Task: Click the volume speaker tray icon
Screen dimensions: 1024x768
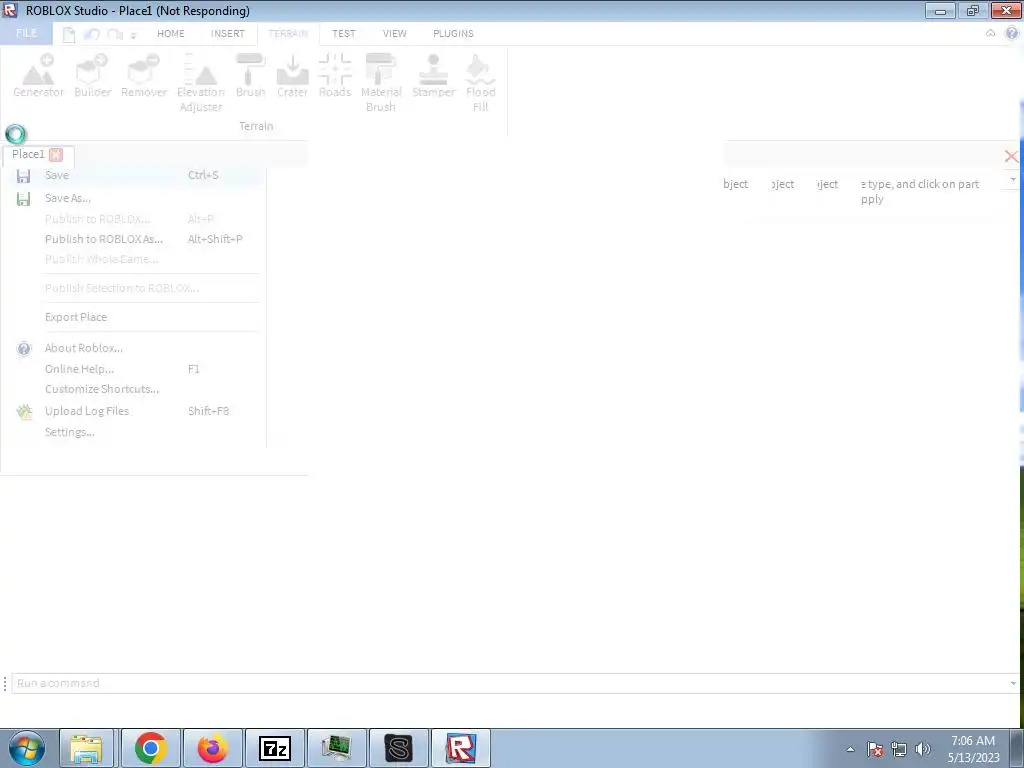Action: (923, 749)
